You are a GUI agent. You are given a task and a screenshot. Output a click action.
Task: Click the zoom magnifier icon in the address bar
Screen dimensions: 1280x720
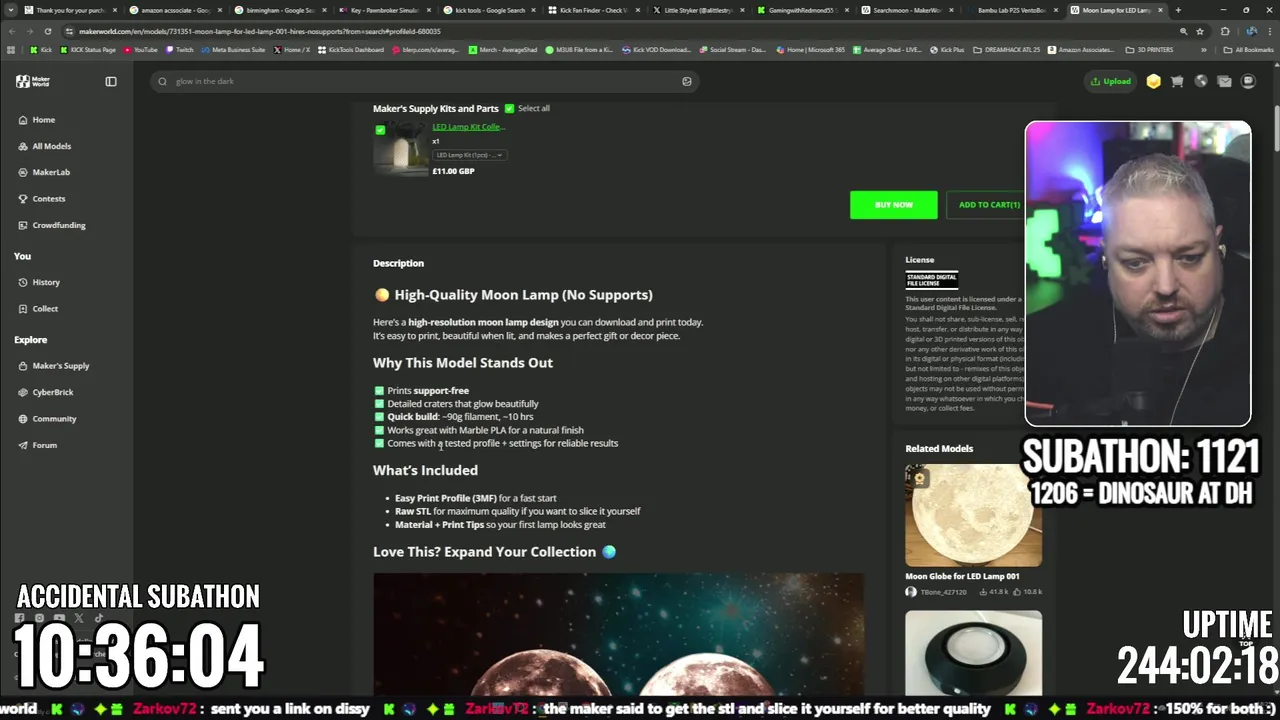point(1183,31)
